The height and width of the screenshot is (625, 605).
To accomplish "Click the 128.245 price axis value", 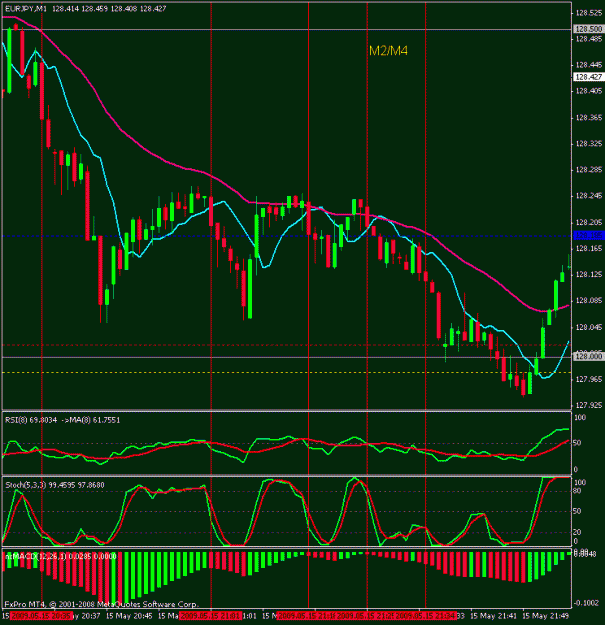I will (589, 196).
